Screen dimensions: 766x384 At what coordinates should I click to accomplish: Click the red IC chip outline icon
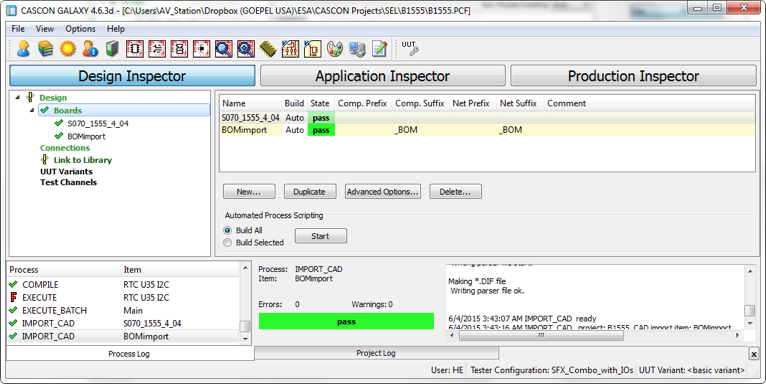pyautogui.click(x=135, y=49)
